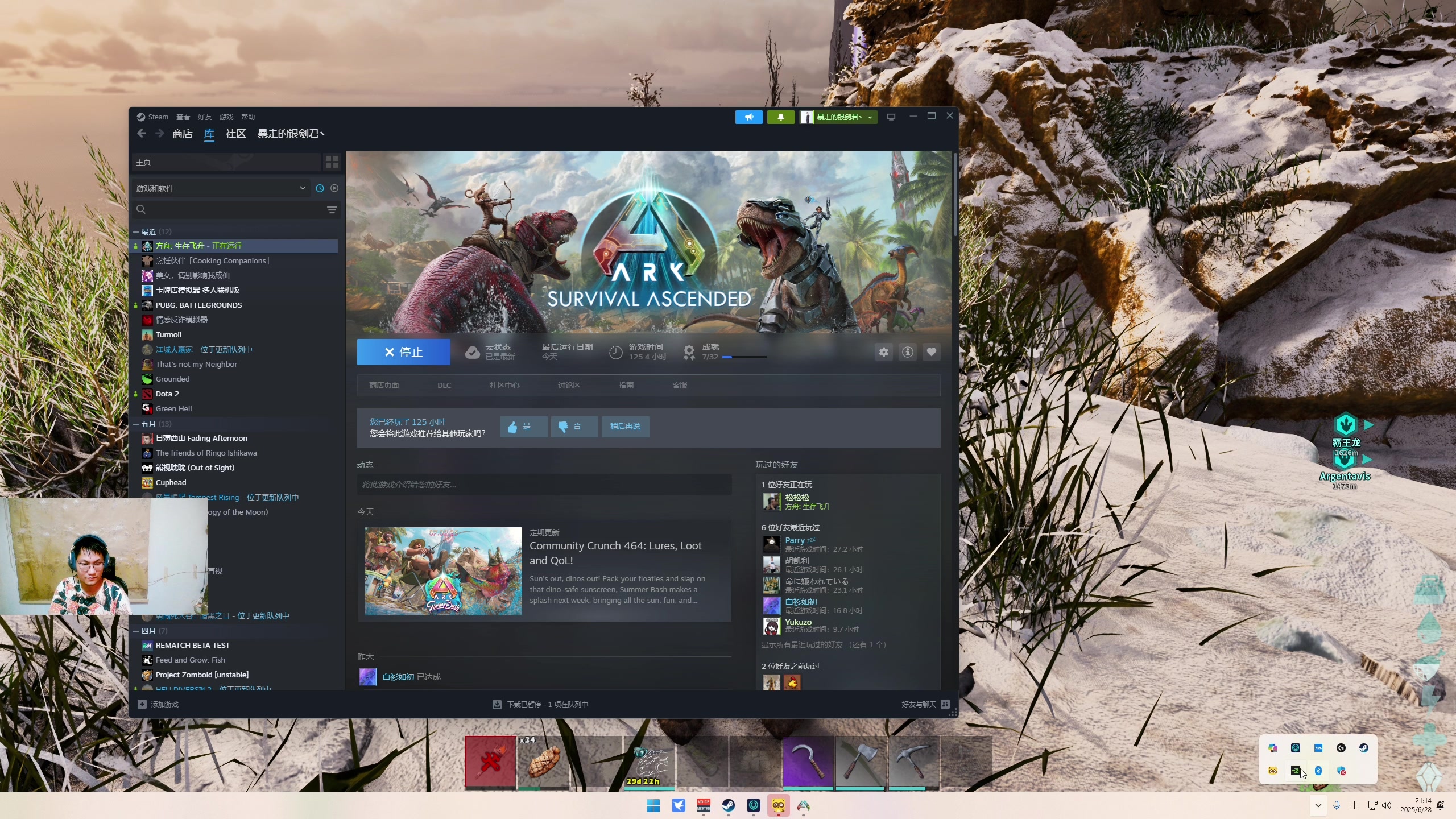The width and height of the screenshot is (1456, 819).
Task: Go to the 社区 tab
Action: [235, 134]
